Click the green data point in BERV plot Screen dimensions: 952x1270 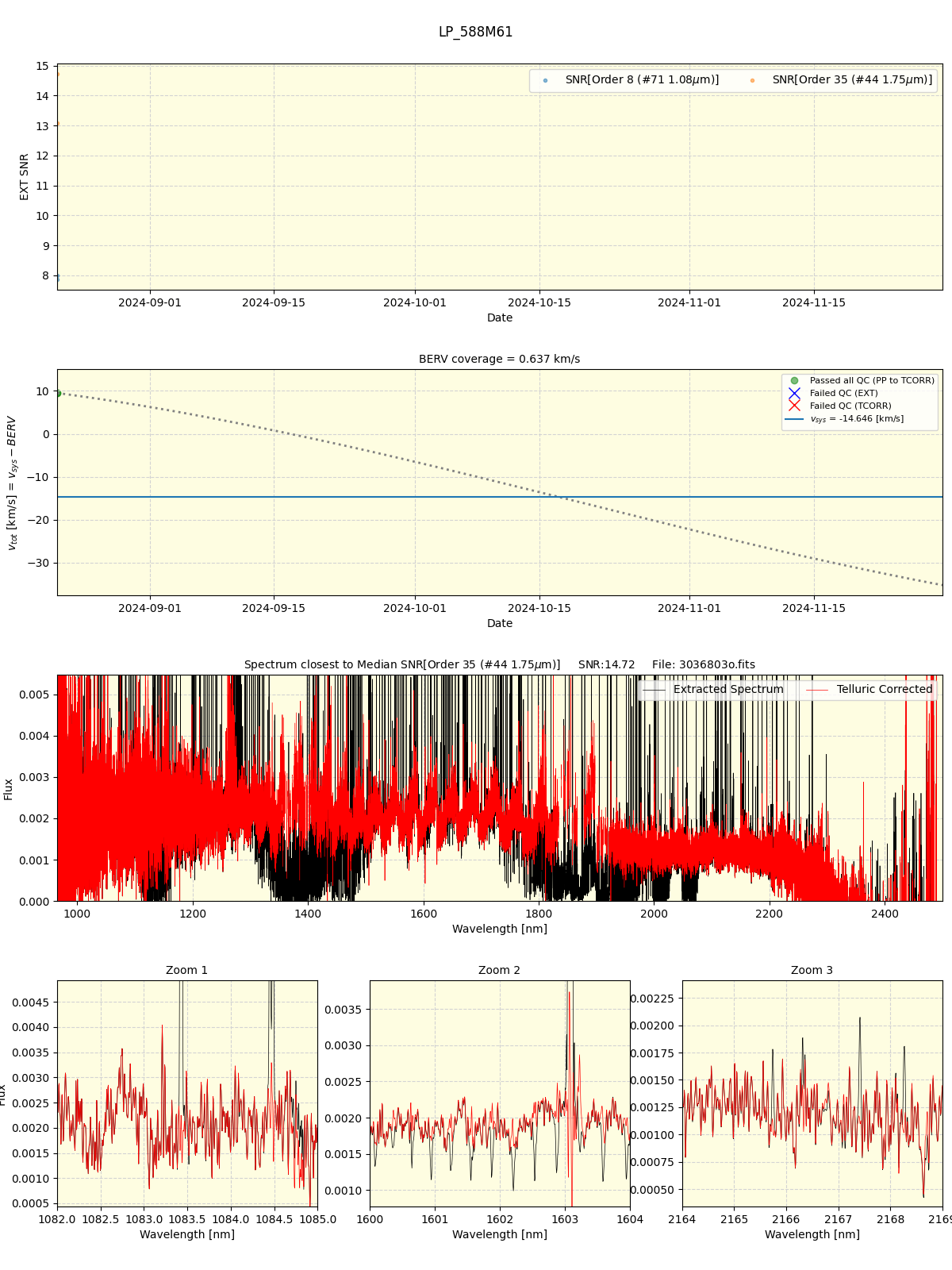click(x=58, y=393)
